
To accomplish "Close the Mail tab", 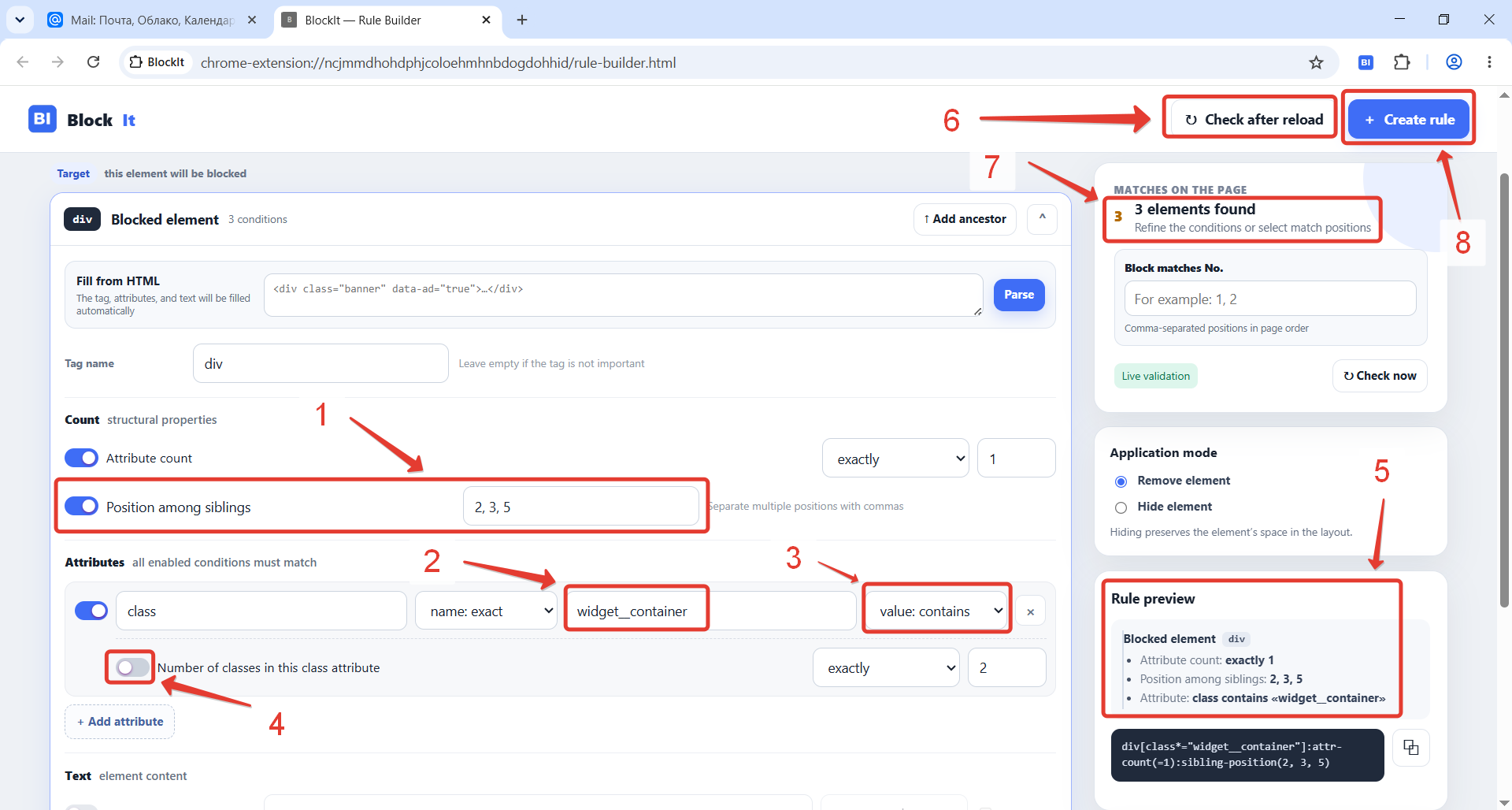I will [x=252, y=20].
